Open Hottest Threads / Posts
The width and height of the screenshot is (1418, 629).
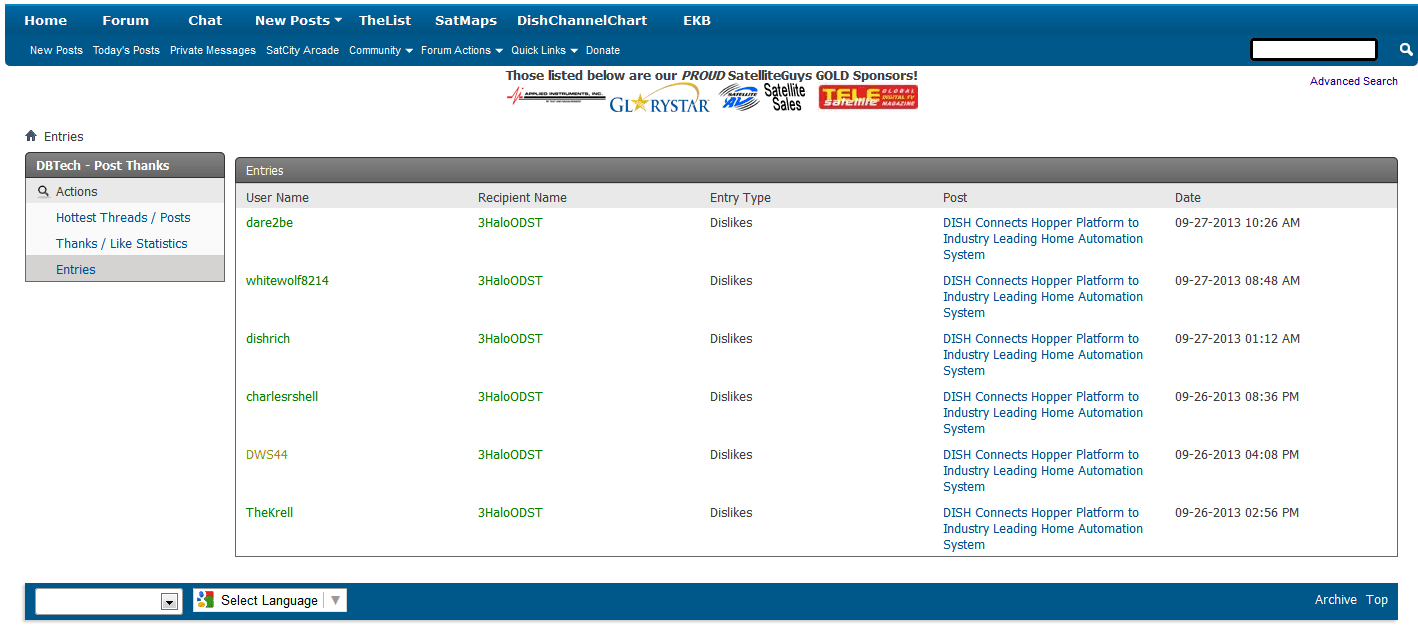(x=123, y=217)
